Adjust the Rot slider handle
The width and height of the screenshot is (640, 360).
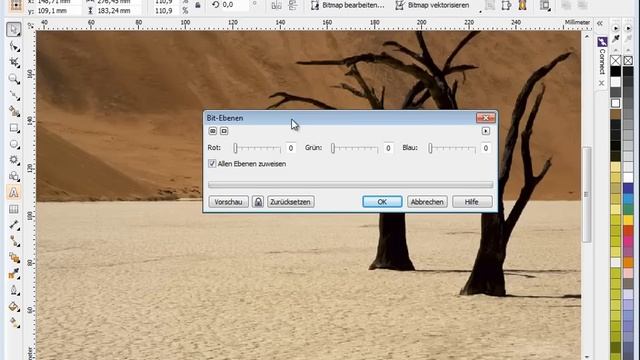pyautogui.click(x=236, y=148)
